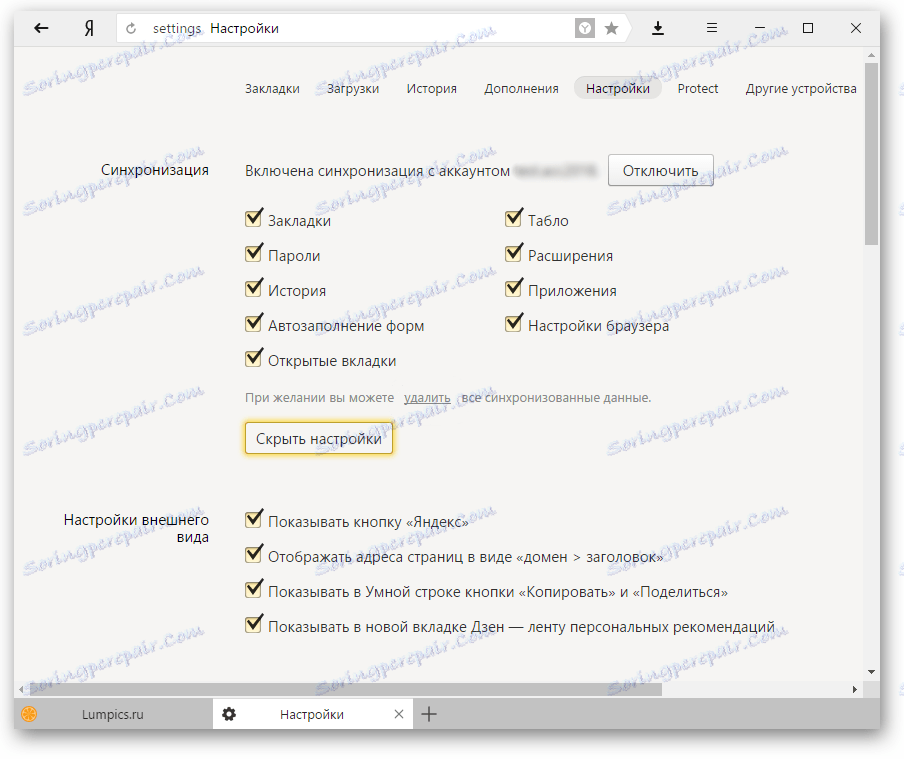Screen dimensions: 904x759
Task: Click the Скрыть настройки button
Action: coord(319,438)
